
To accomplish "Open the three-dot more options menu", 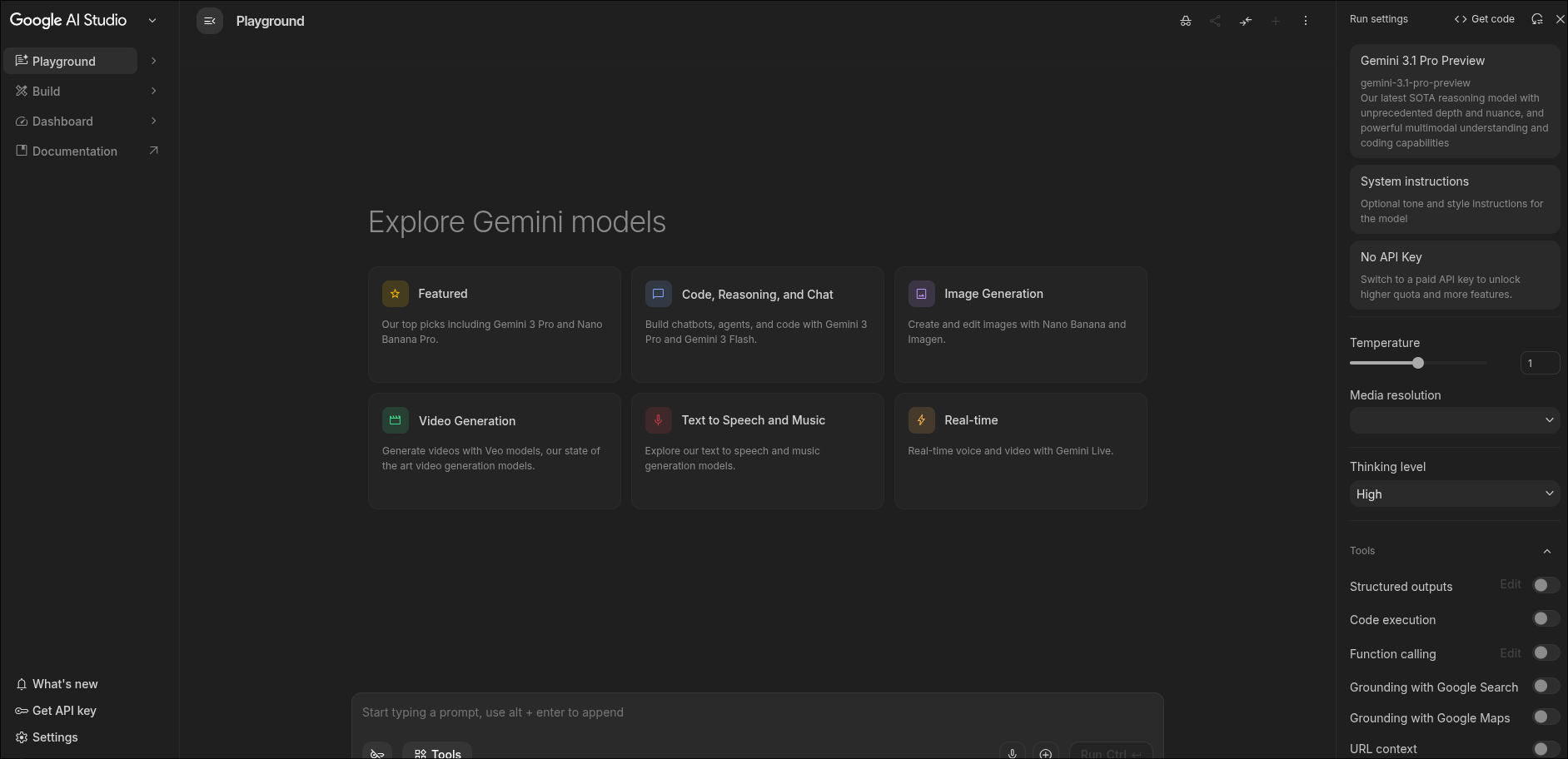I will 1305,21.
